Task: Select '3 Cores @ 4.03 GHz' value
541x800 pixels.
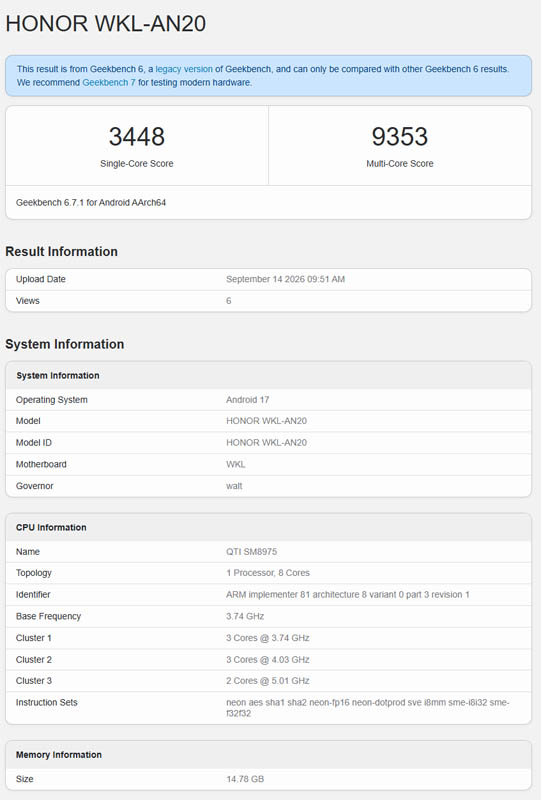Action: point(268,660)
